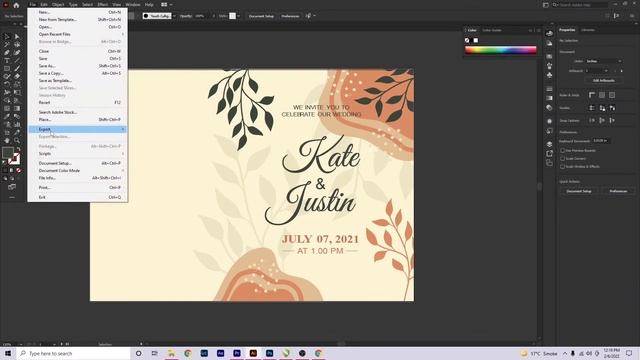640x360 pixels.
Task: Select the Selection tool arrow
Action: (7, 36)
